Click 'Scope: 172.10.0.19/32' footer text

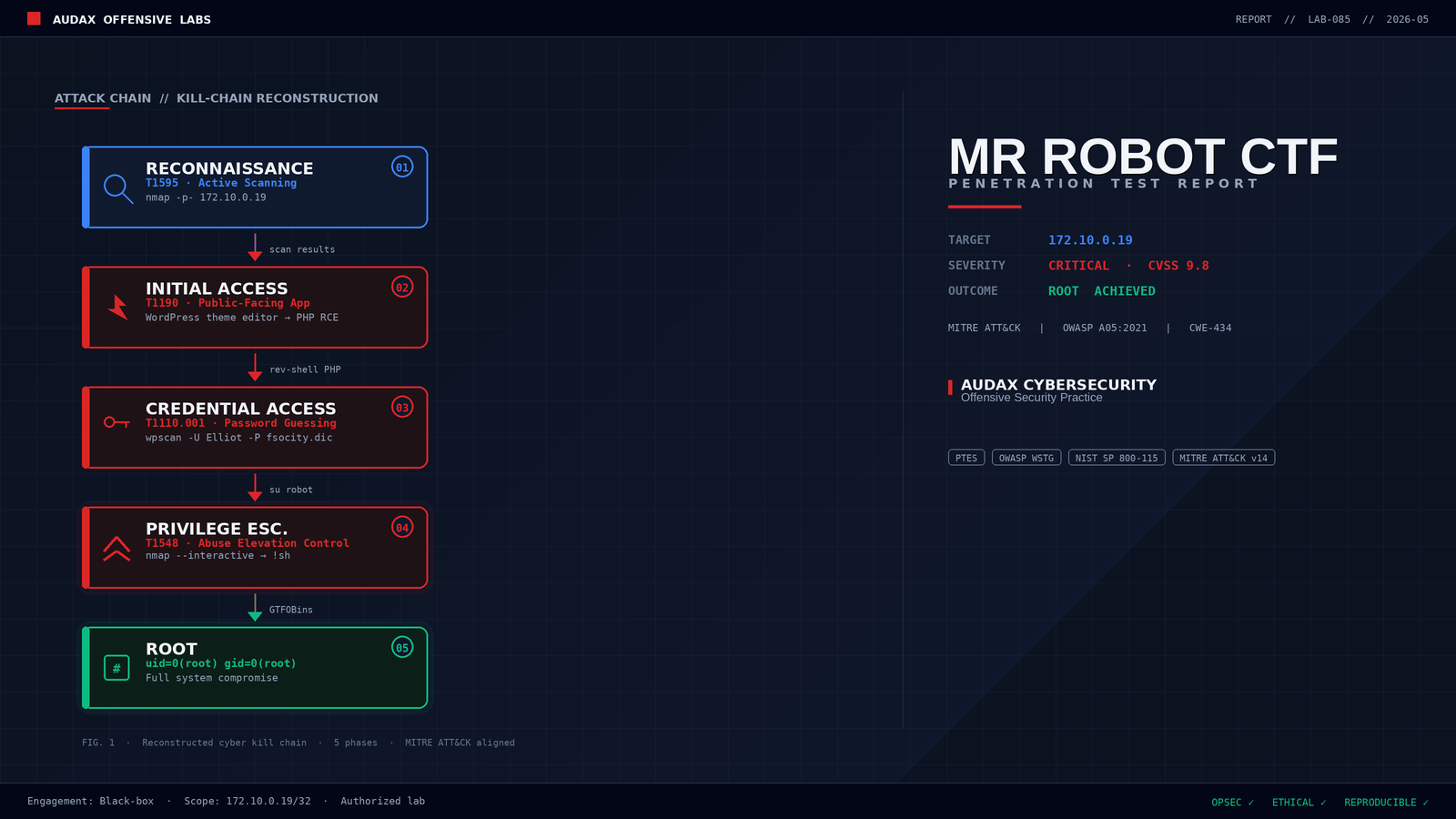(248, 801)
